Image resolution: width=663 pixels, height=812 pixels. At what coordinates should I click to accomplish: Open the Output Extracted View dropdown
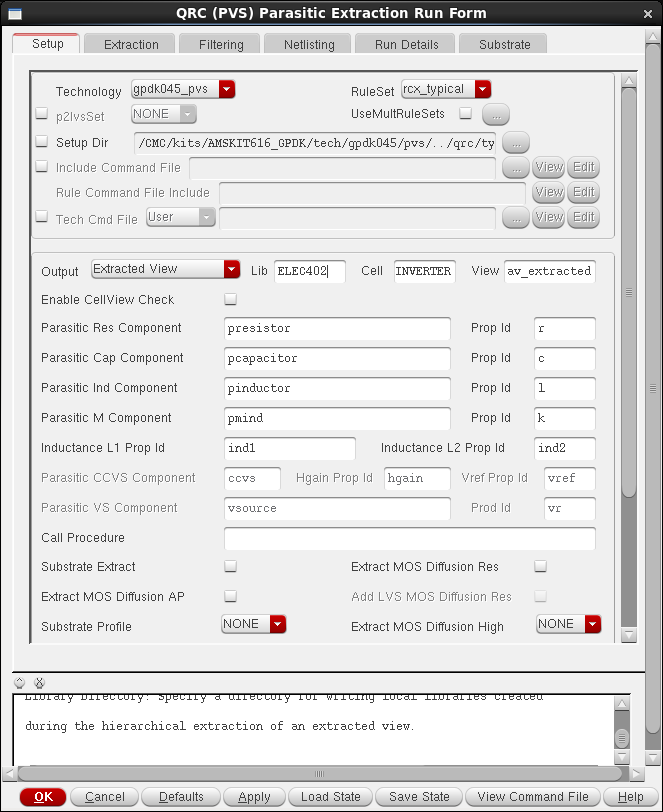166,269
